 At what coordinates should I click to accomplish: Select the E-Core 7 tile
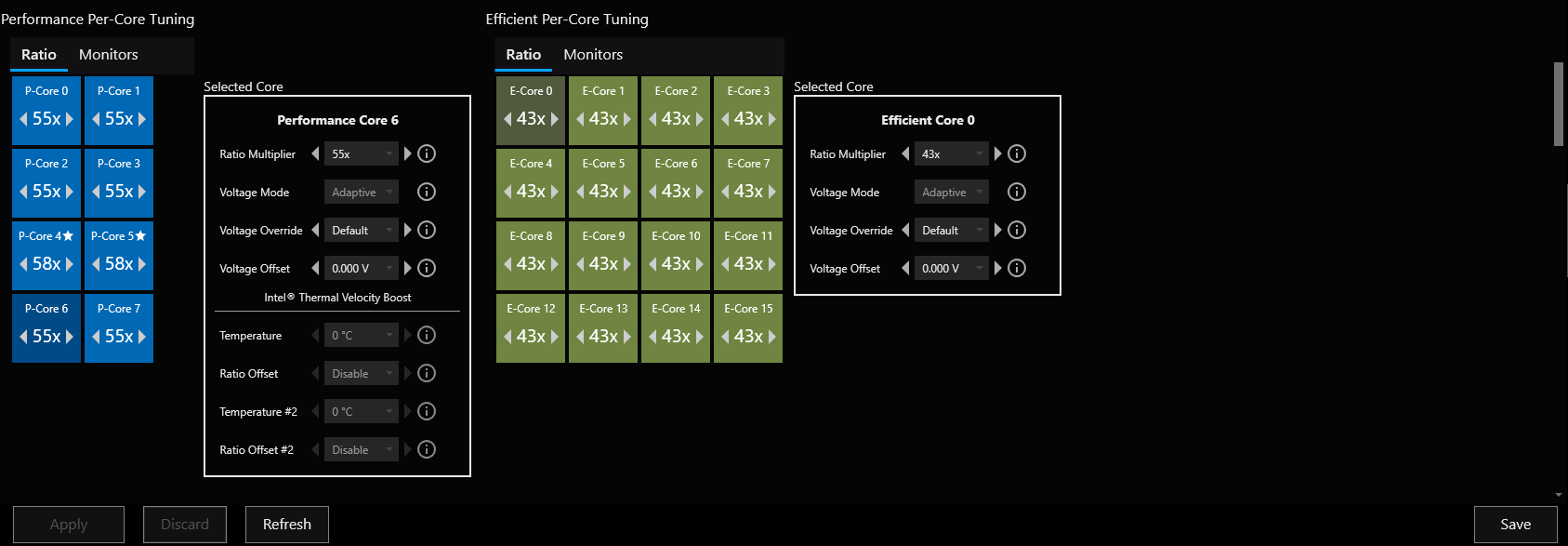pos(748,182)
